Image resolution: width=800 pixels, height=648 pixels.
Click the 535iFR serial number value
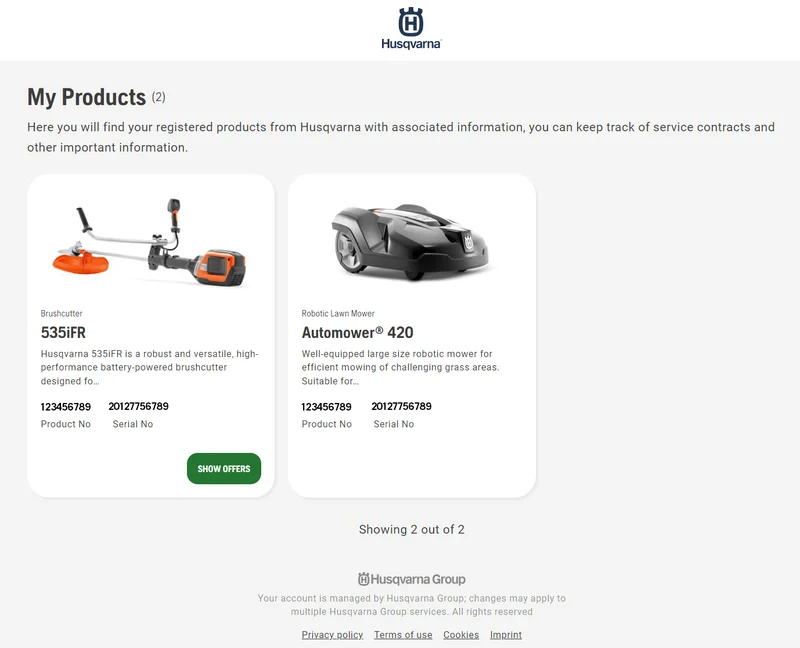pos(138,407)
